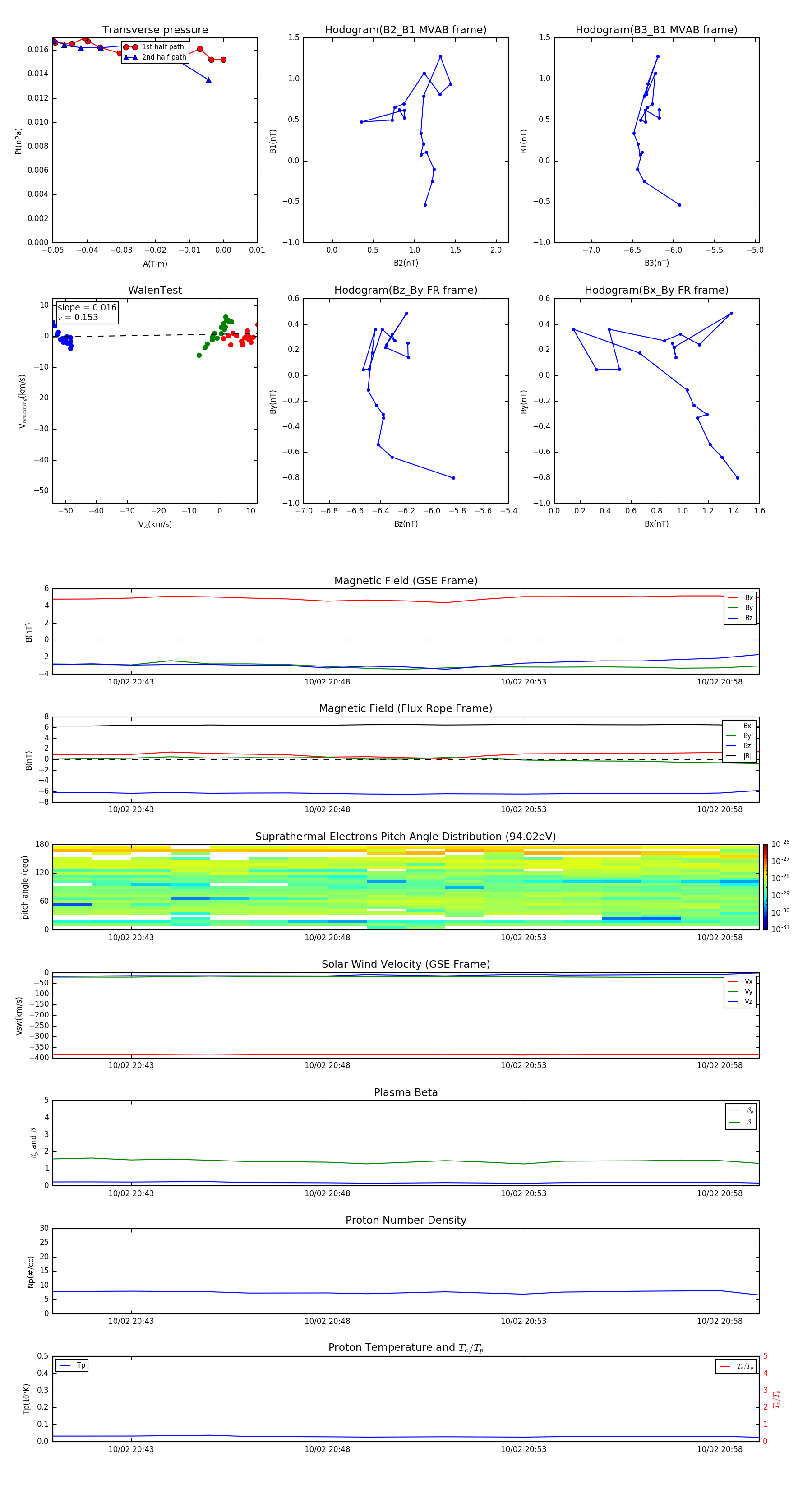Select the Bz' legend entry

740,746
